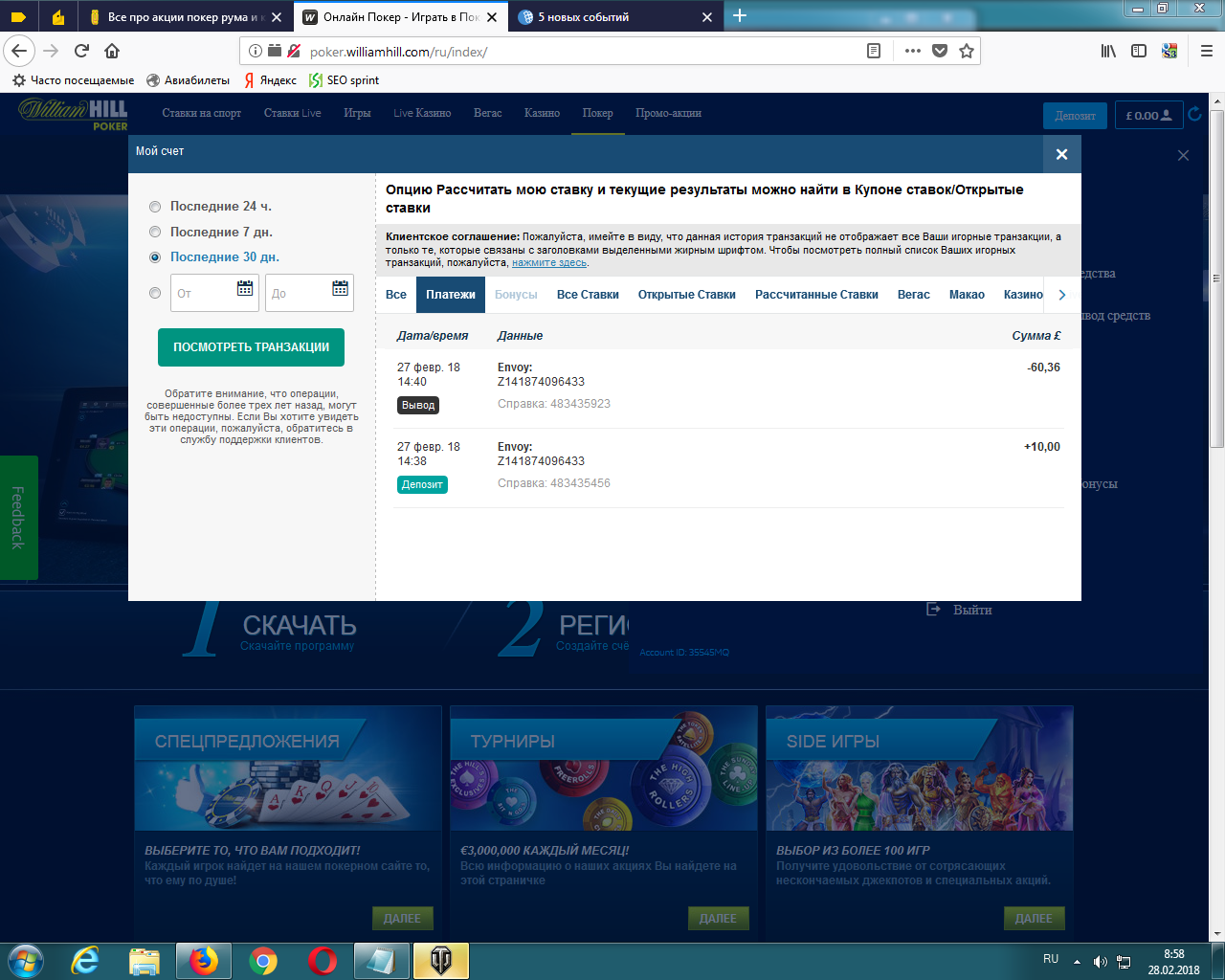Select the Последние 7 дн. radio button
The width and height of the screenshot is (1225, 980).
pyautogui.click(x=155, y=232)
